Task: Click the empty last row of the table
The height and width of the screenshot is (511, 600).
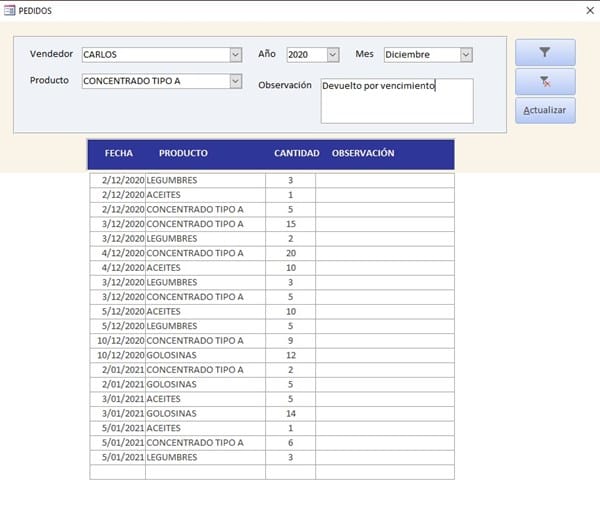Action: click(270, 471)
